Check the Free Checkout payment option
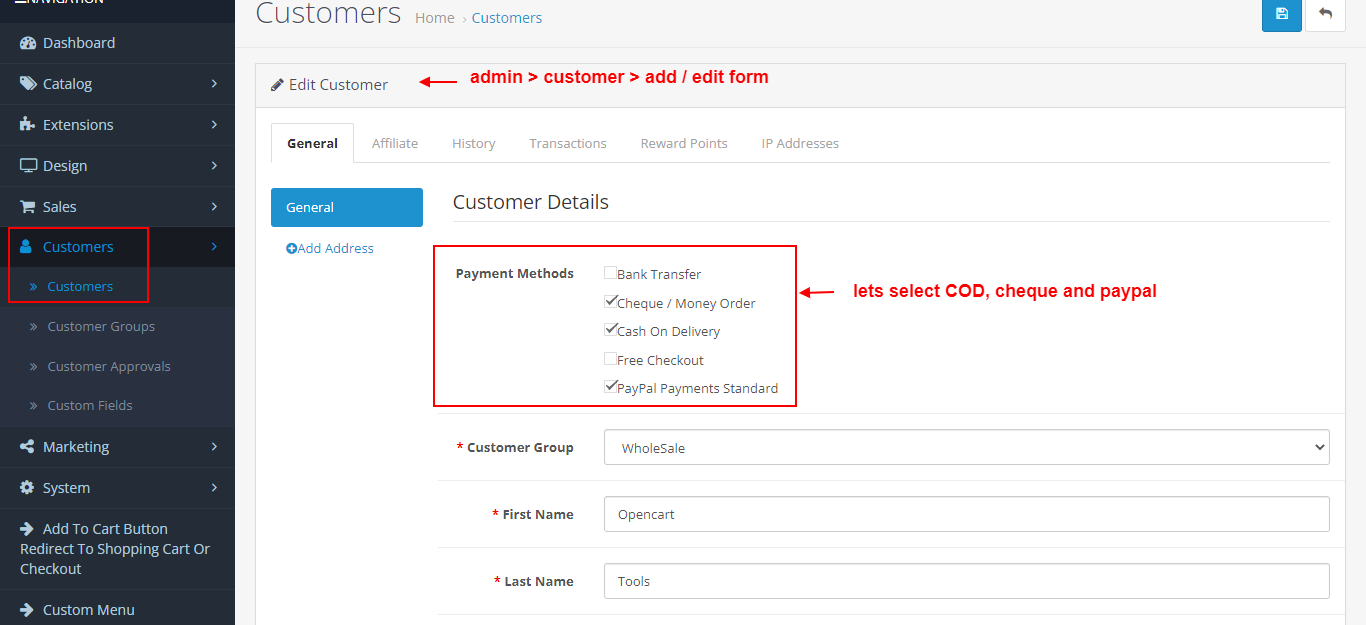1366x625 pixels. [610, 357]
